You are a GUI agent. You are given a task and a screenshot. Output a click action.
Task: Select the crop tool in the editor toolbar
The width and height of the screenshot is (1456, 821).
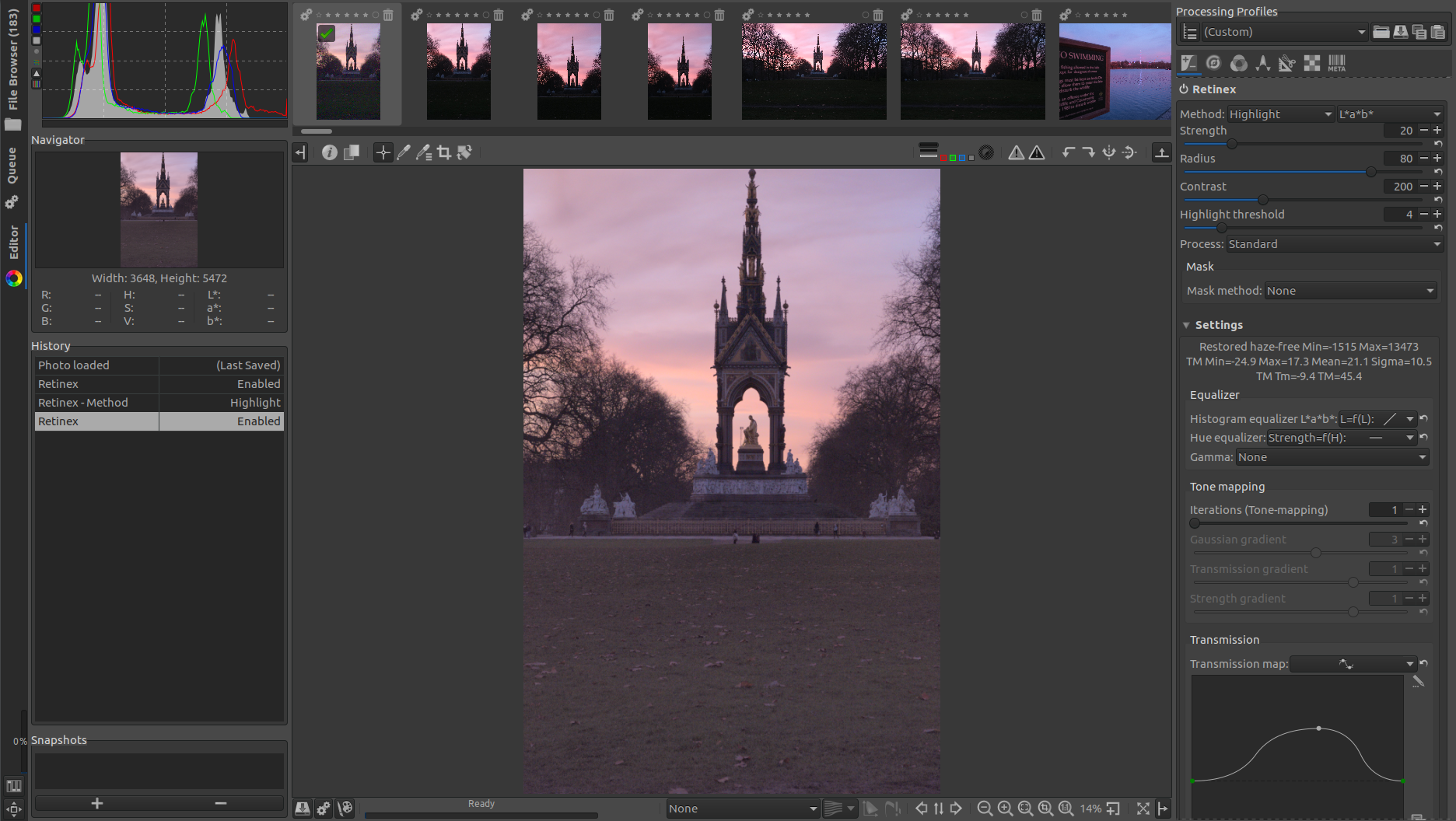(x=443, y=152)
